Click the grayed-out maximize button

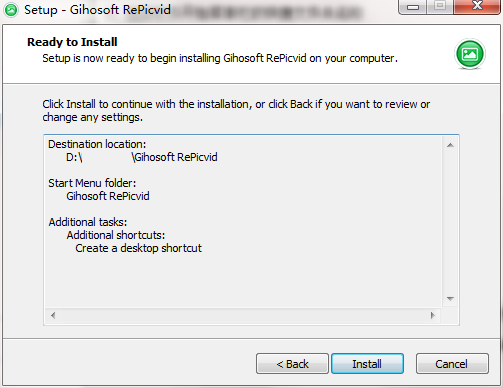click(x=440, y=6)
